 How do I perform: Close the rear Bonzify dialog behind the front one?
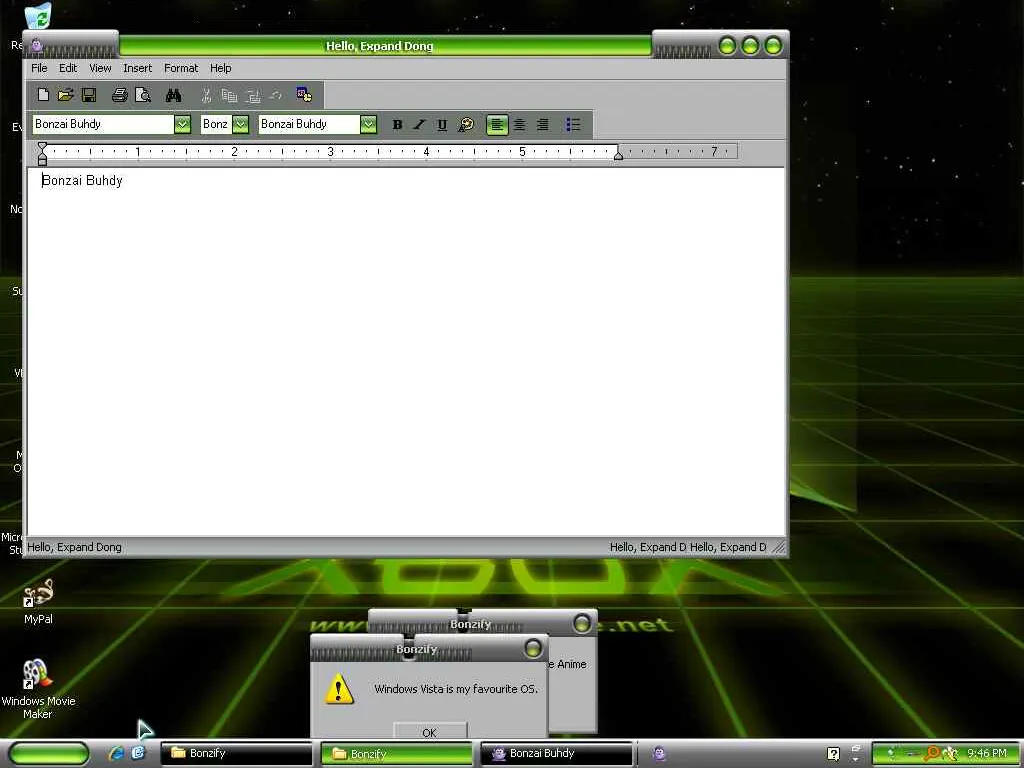(582, 624)
